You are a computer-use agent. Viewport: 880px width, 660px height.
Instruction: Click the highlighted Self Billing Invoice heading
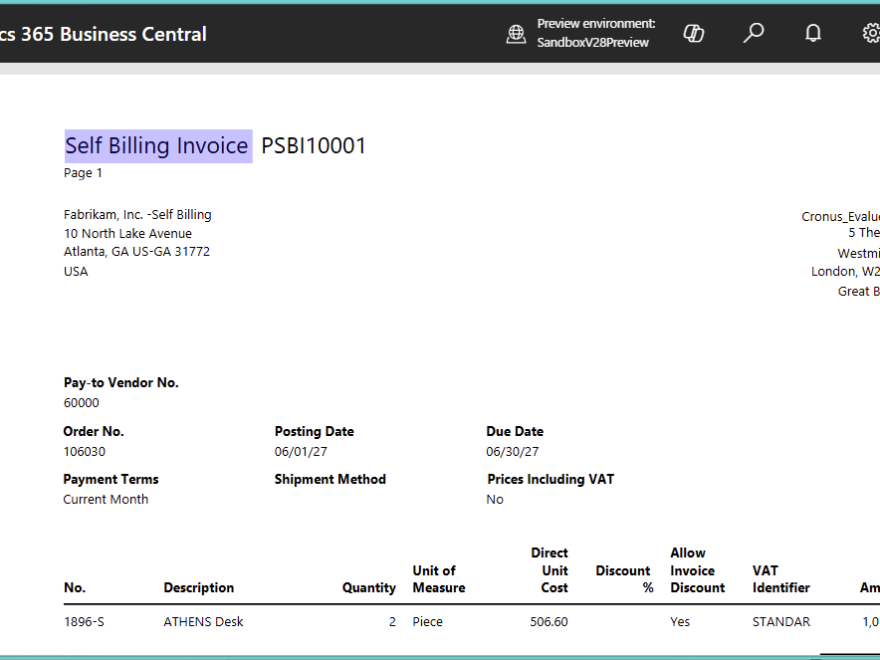click(157, 146)
